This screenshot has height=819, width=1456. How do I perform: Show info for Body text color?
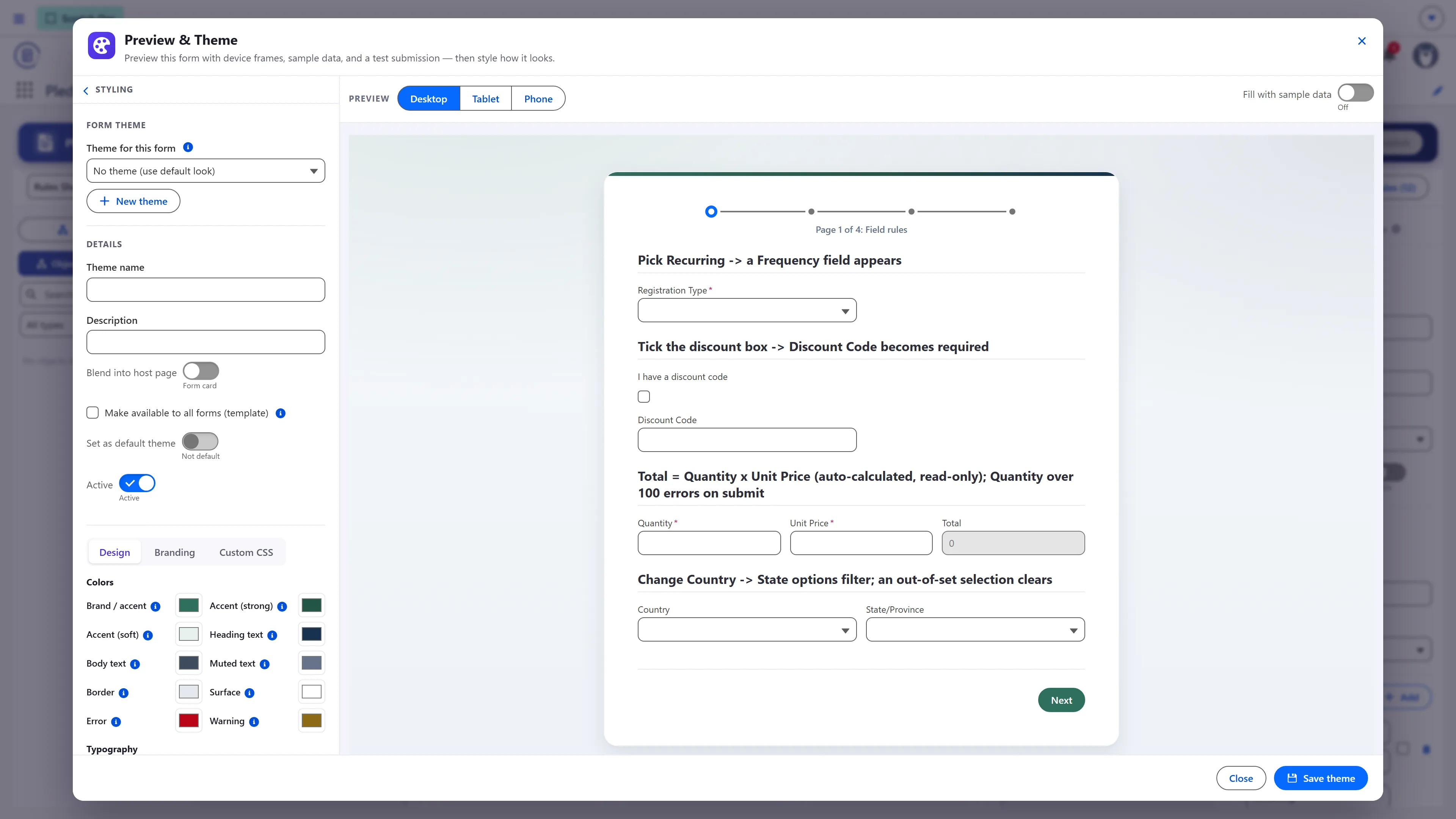pyautogui.click(x=135, y=664)
